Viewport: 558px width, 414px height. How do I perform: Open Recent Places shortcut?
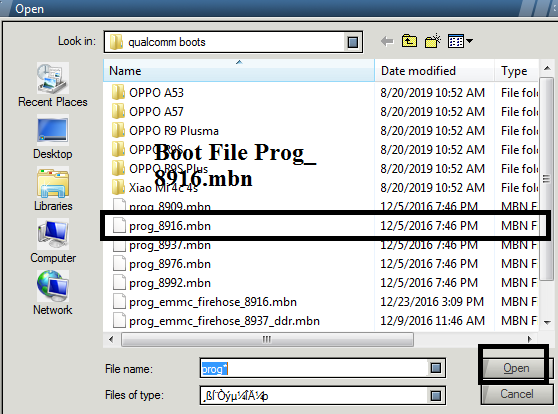(53, 85)
